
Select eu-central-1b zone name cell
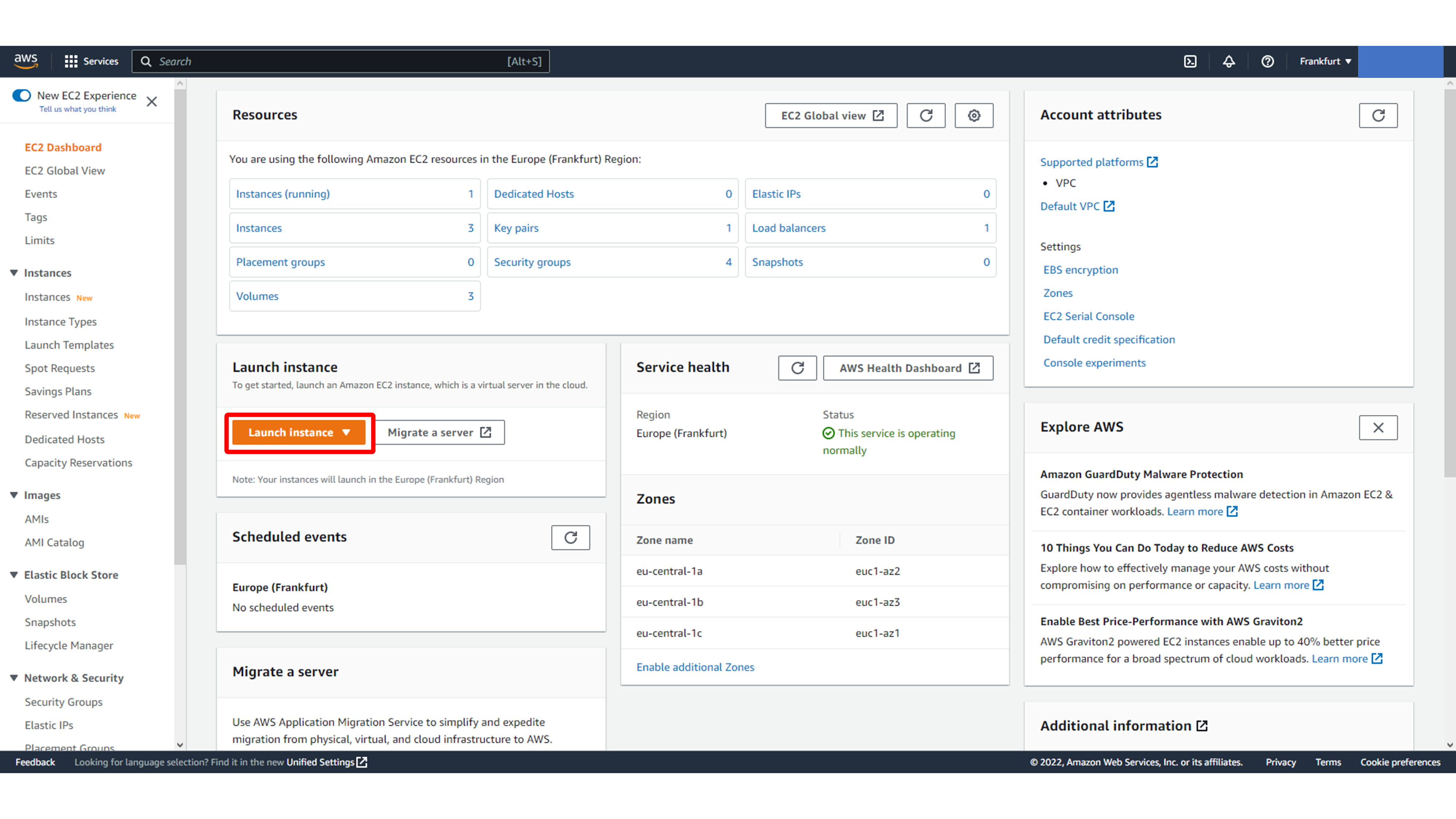point(670,602)
